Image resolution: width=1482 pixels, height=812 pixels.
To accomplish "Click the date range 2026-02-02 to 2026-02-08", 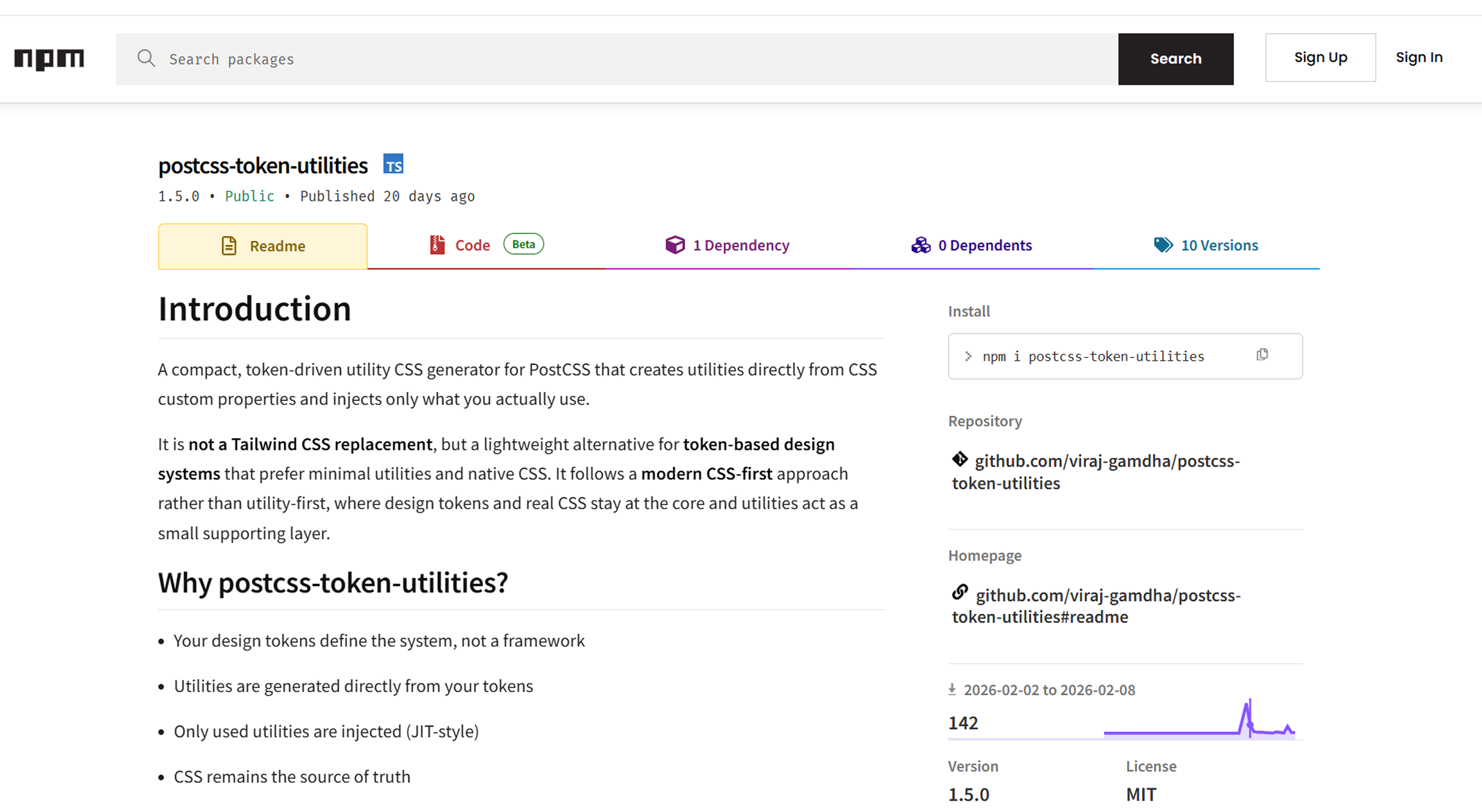I will [x=1050, y=690].
